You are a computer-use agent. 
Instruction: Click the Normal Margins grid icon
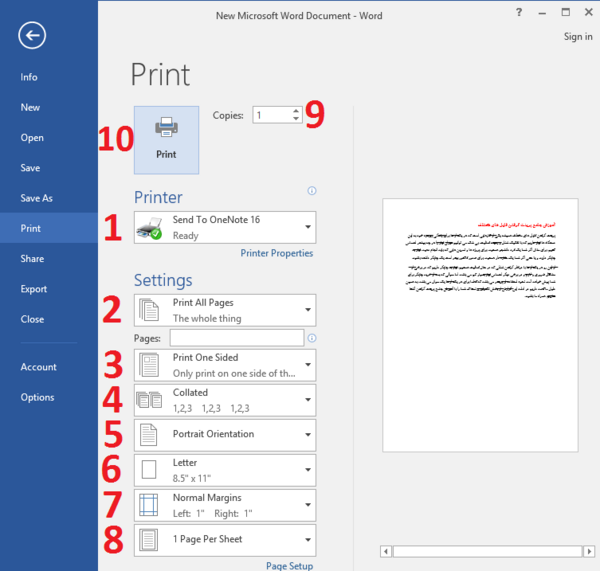click(148, 505)
